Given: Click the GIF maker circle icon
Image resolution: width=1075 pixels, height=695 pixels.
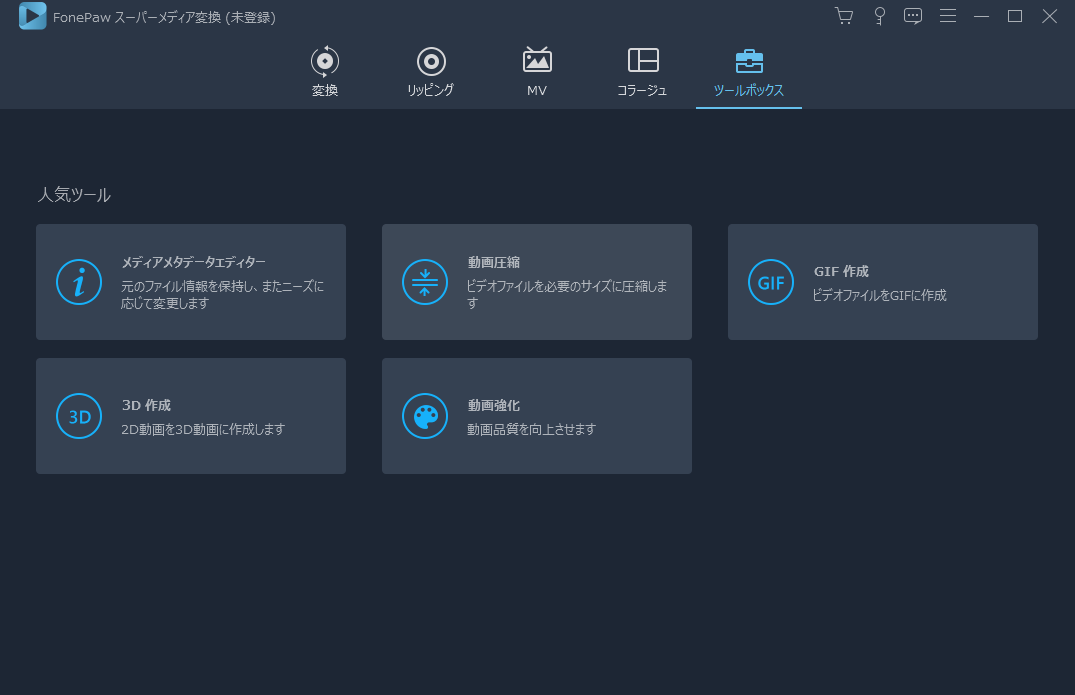Looking at the screenshot, I should 771,282.
